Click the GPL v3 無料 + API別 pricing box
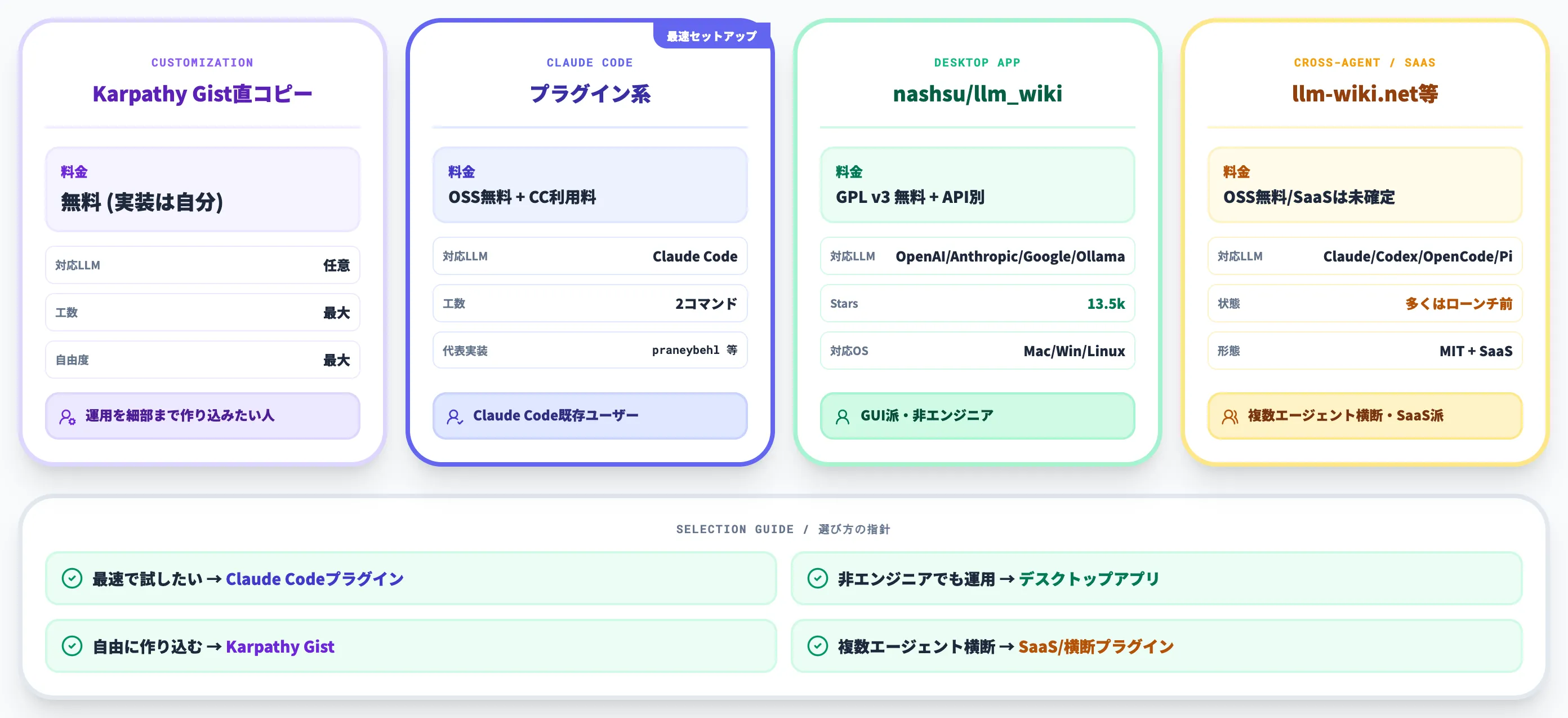 [978, 184]
